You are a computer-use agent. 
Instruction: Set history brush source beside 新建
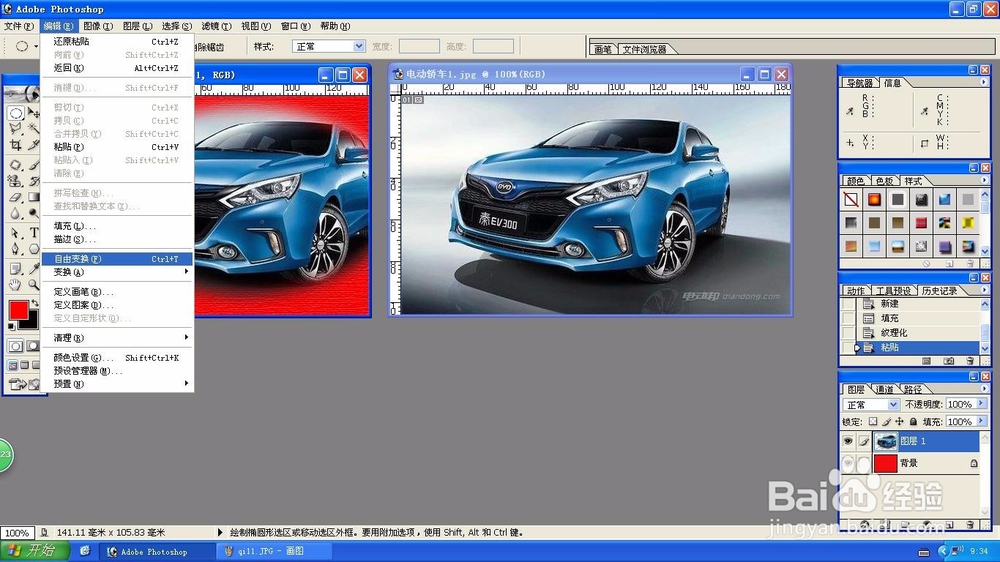(848, 304)
